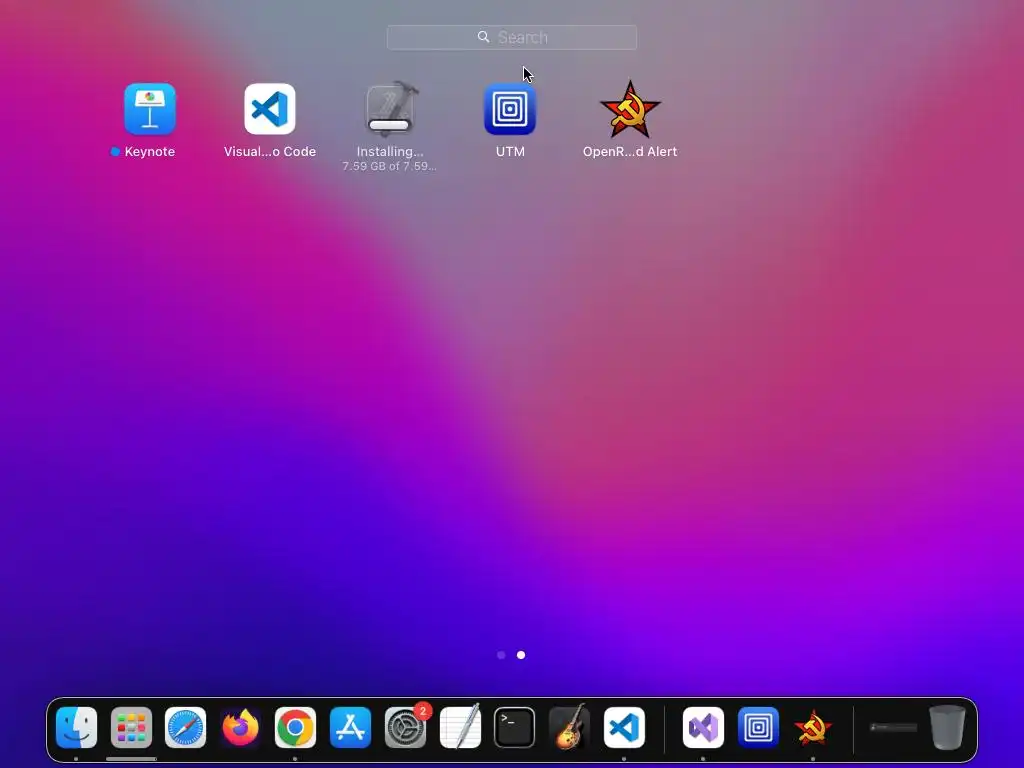
Task: Launch Visual Studio Code in Launchpad grid
Action: tap(270, 109)
